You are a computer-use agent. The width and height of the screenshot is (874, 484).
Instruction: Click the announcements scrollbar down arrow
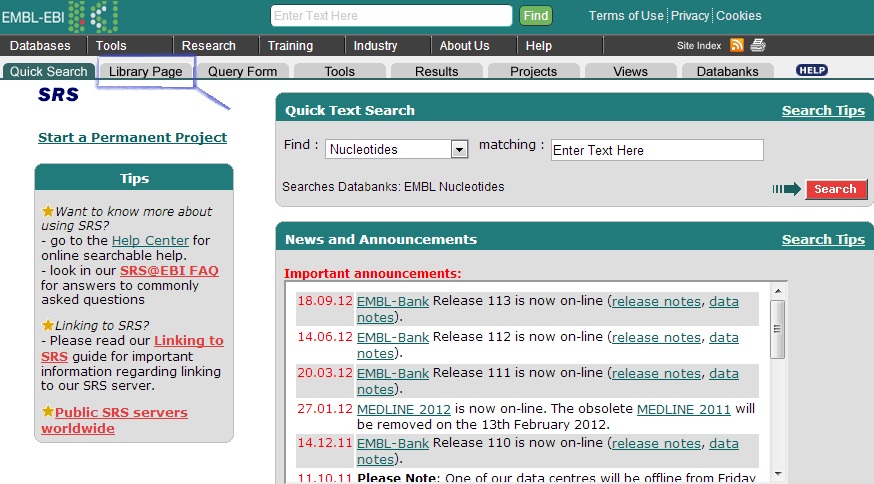click(778, 474)
